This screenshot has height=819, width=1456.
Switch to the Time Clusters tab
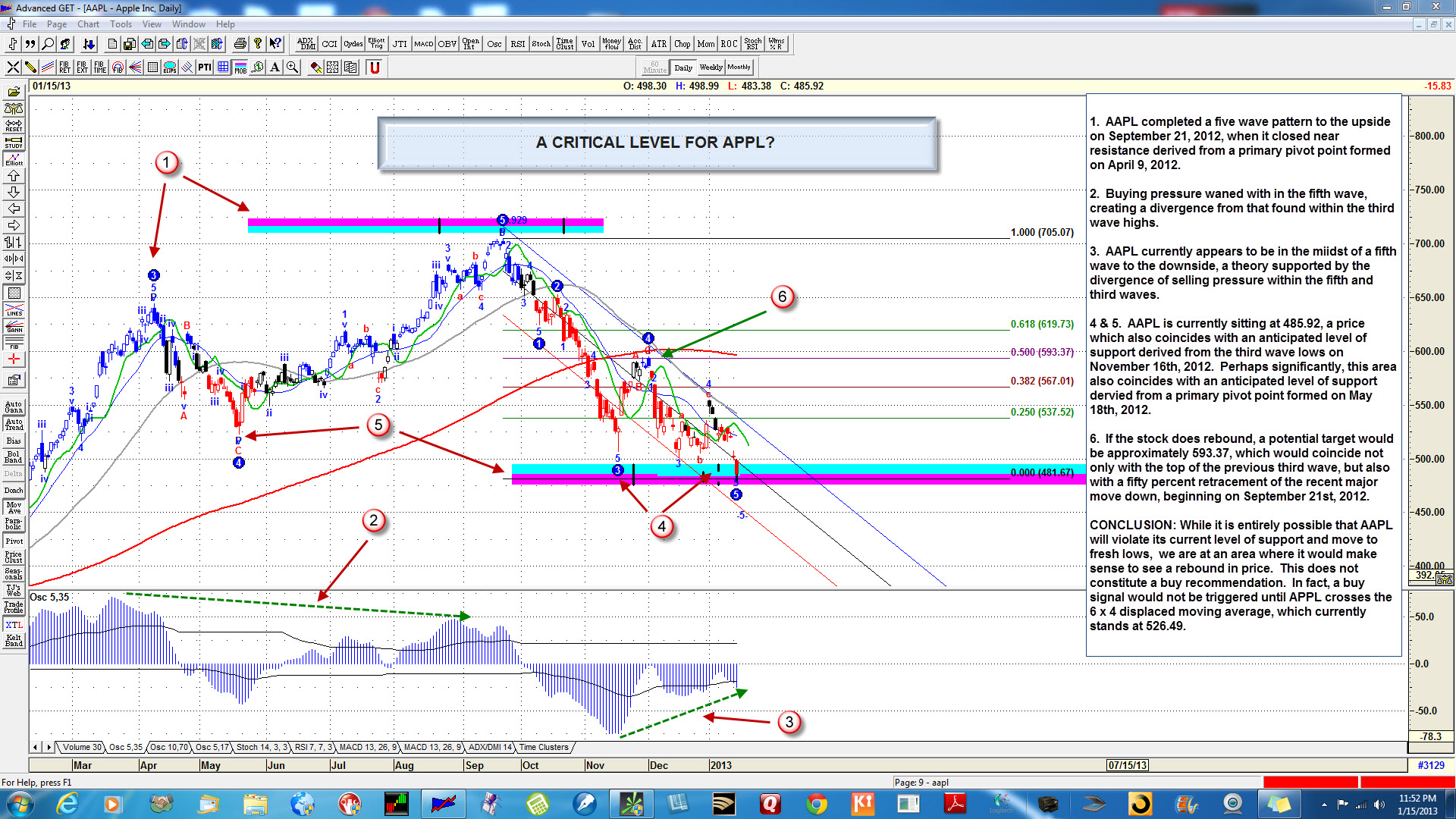click(x=543, y=747)
